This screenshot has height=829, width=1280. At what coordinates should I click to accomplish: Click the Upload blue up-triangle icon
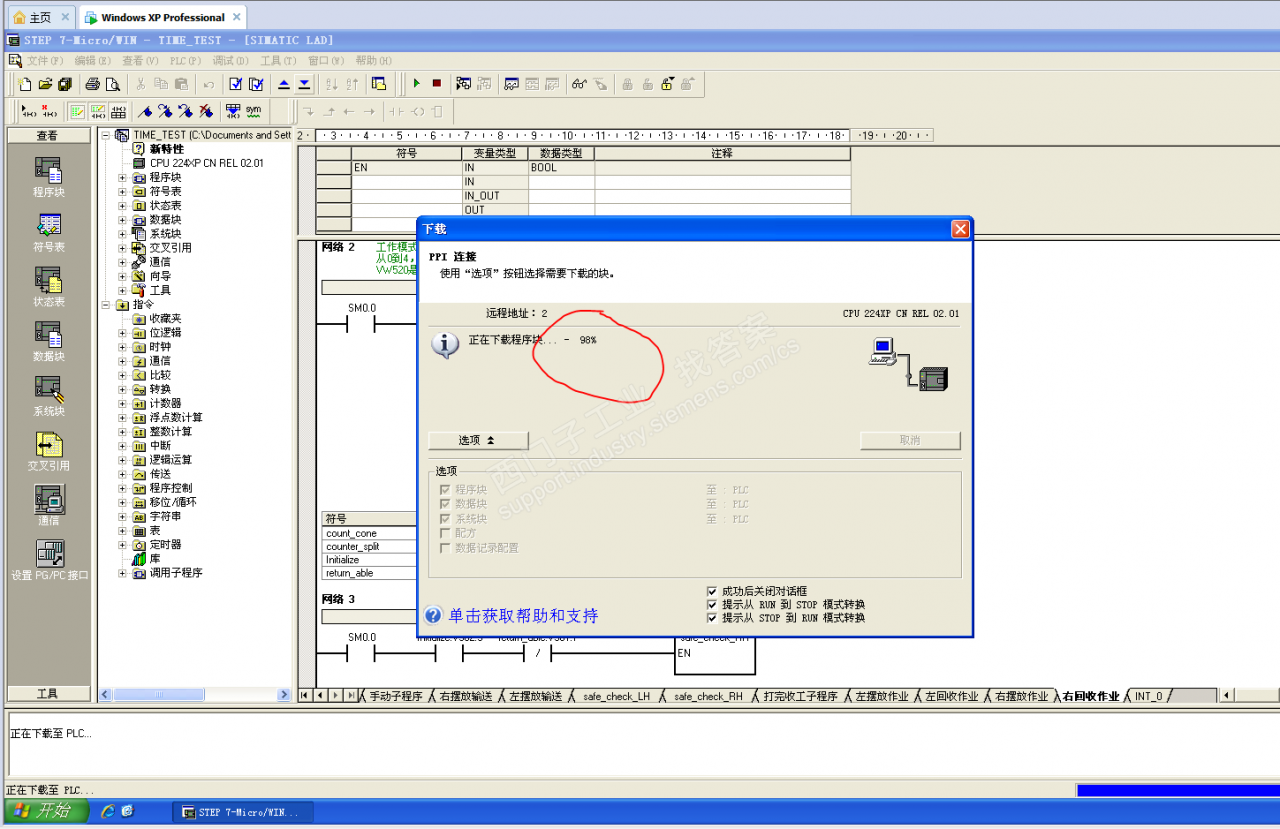point(284,84)
